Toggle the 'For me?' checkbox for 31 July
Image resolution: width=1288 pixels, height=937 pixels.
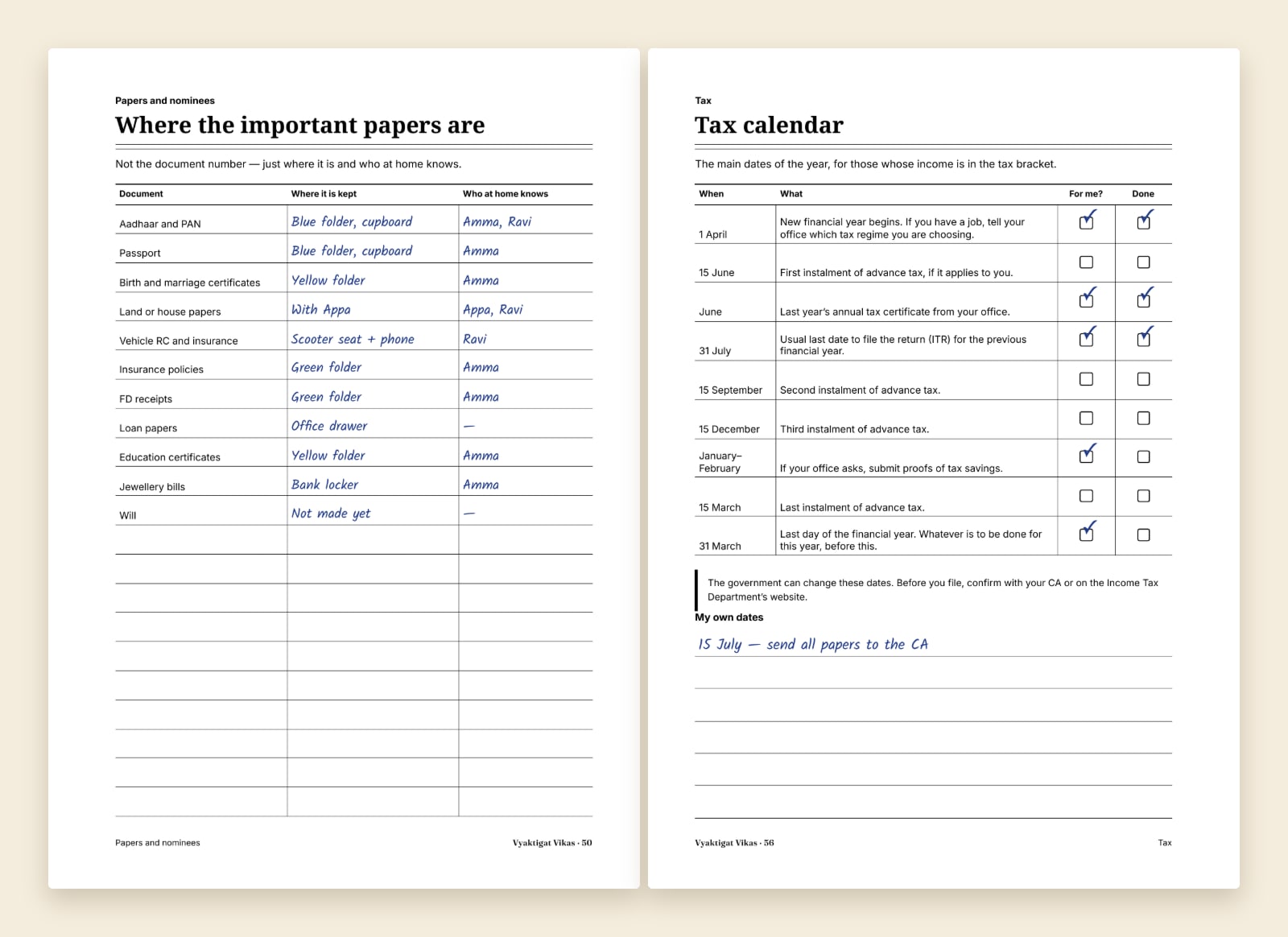click(1086, 339)
